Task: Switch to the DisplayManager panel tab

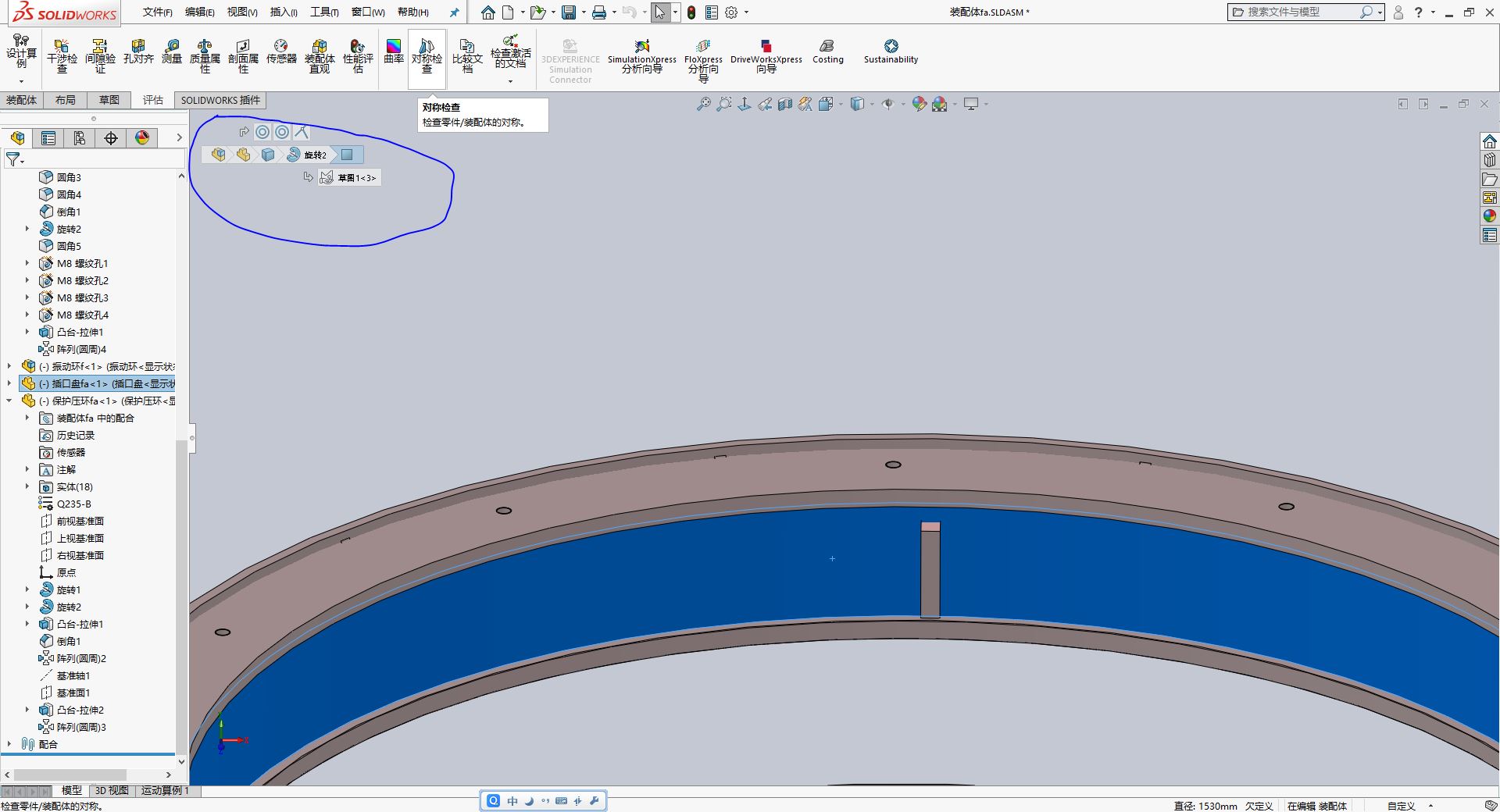Action: click(142, 138)
